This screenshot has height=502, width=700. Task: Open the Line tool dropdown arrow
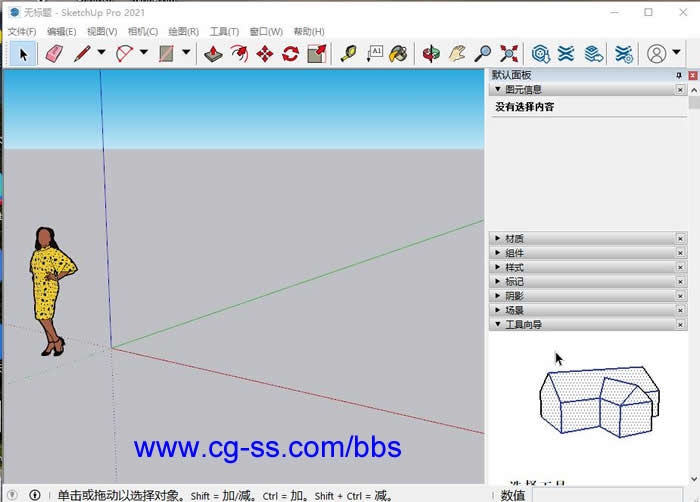[101, 53]
